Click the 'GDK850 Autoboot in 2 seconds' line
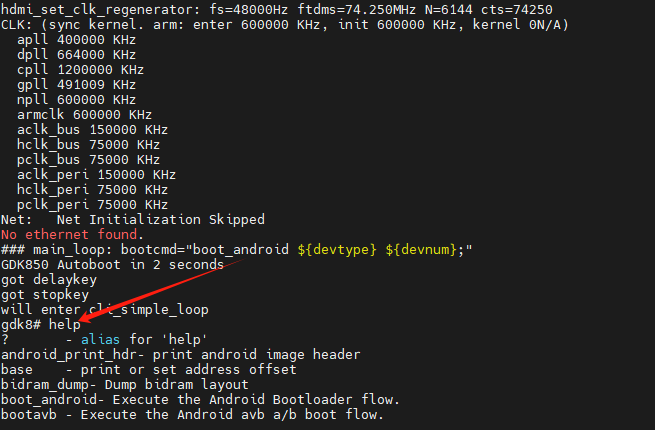This screenshot has width=655, height=430. [x=112, y=265]
